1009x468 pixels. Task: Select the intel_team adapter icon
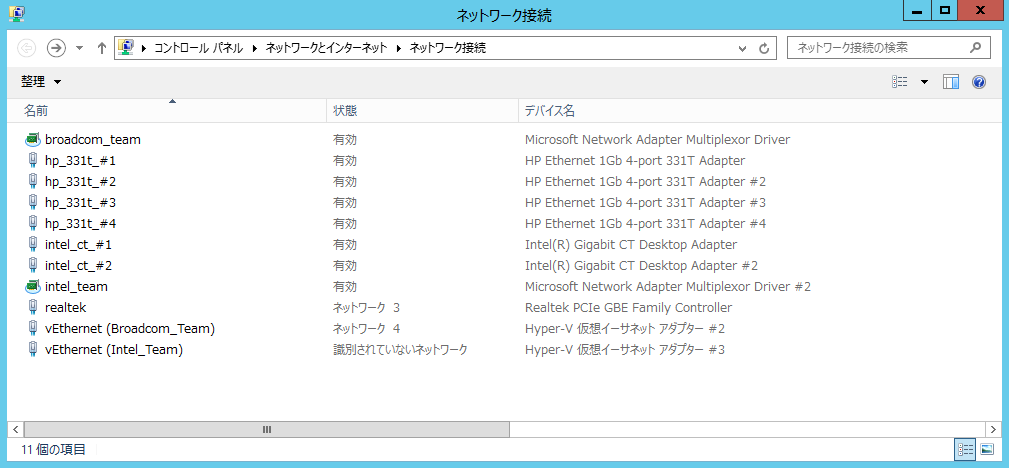point(32,286)
